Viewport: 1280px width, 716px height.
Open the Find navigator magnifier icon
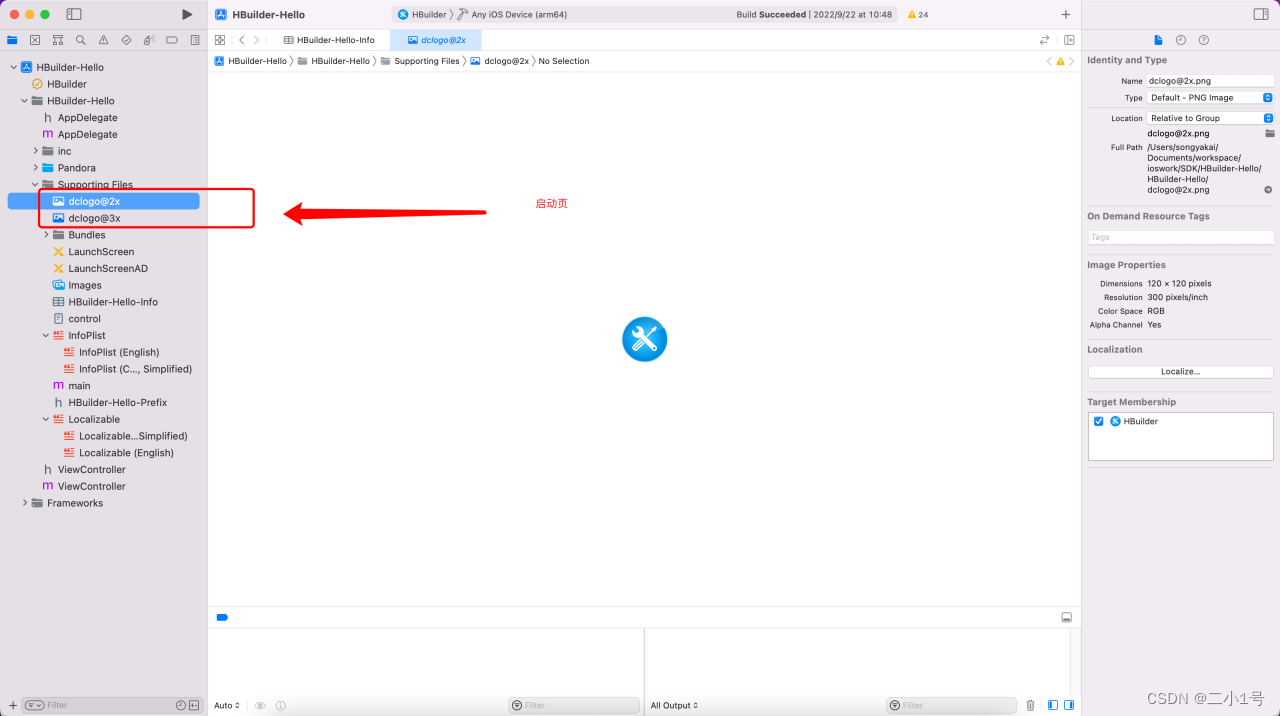point(81,40)
